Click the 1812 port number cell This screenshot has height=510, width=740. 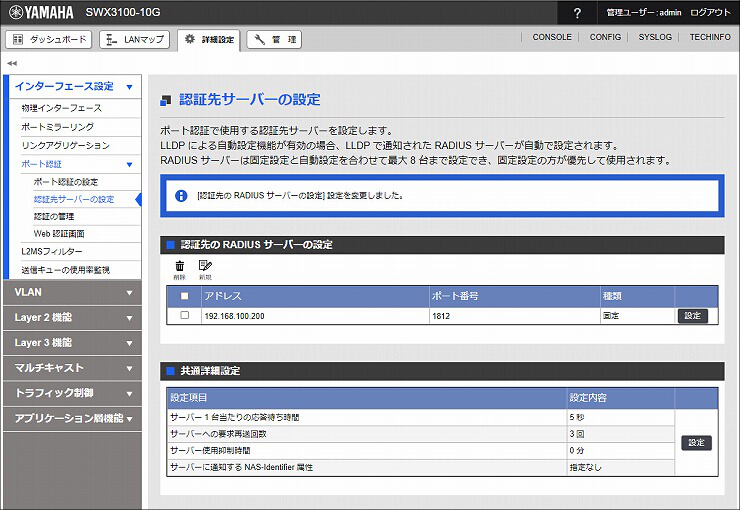(x=514, y=316)
